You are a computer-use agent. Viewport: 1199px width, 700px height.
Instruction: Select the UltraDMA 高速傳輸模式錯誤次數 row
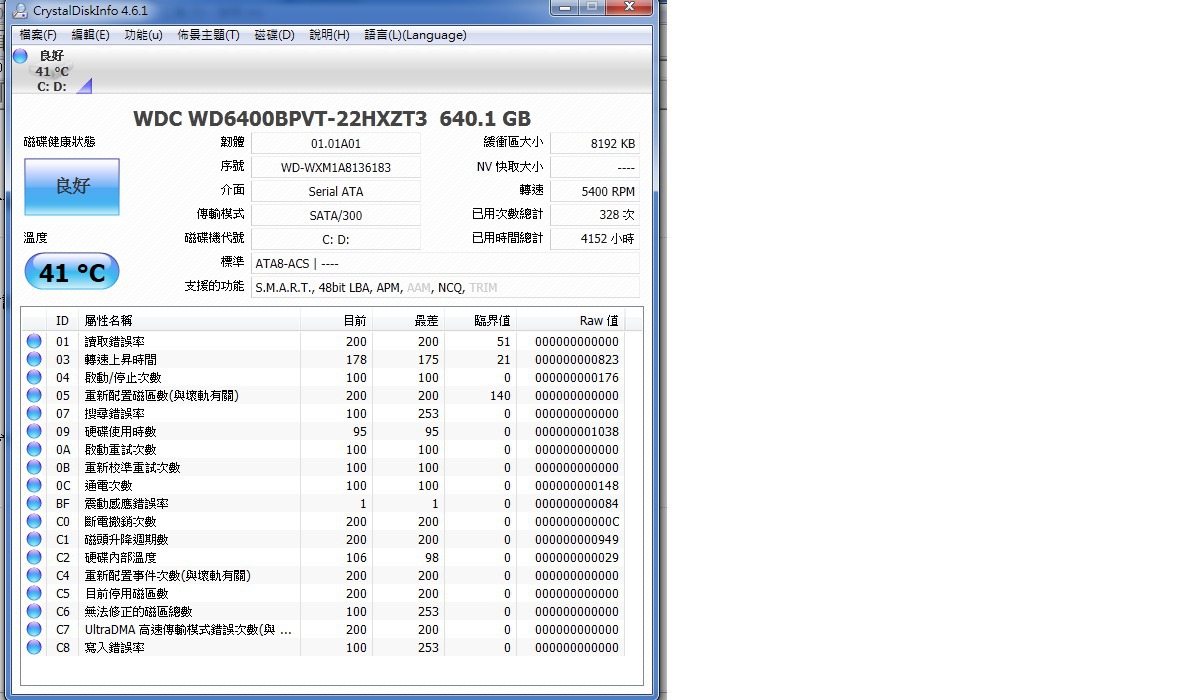click(x=323, y=629)
